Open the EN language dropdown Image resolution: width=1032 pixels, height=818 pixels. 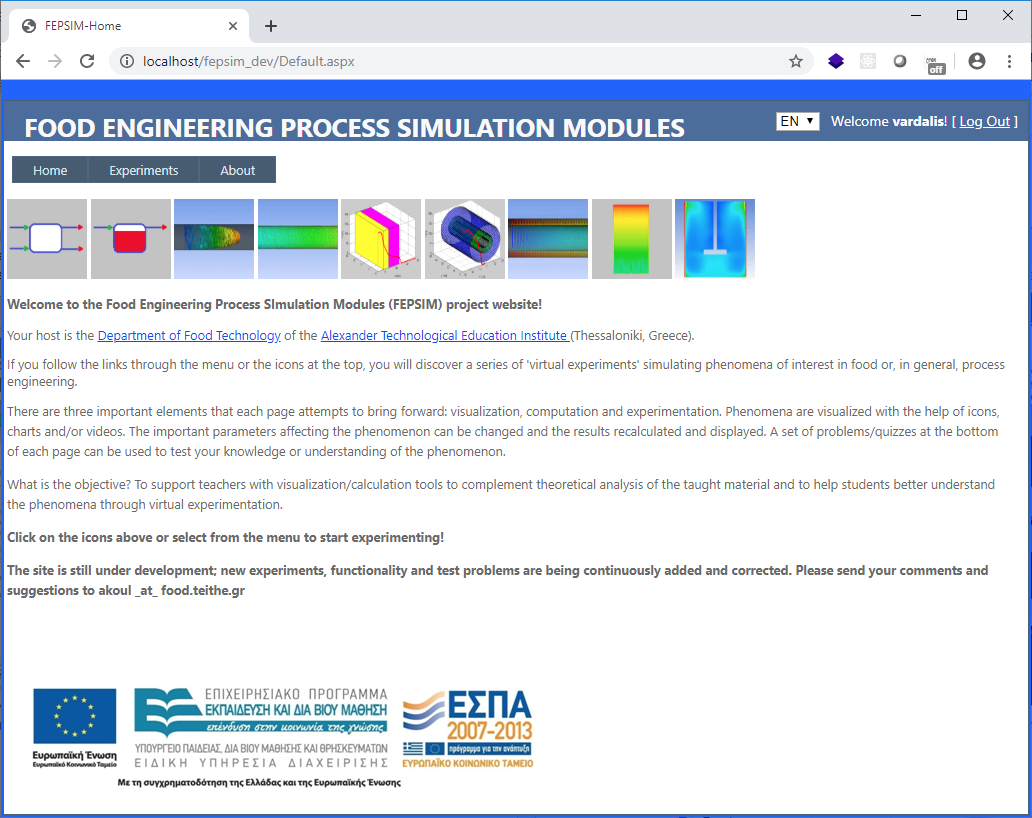coord(797,120)
